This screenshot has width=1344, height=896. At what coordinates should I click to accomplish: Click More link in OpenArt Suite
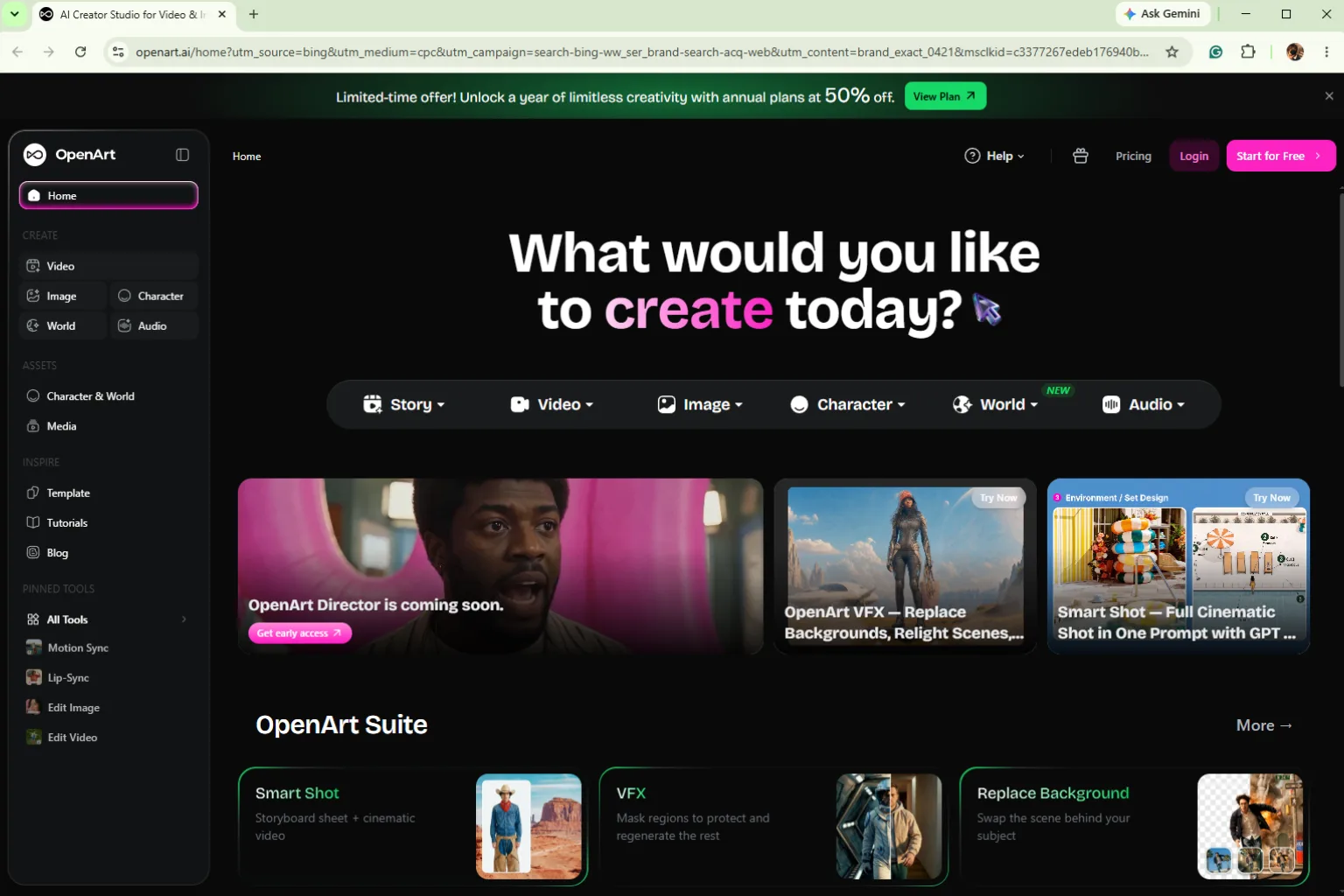(1263, 725)
